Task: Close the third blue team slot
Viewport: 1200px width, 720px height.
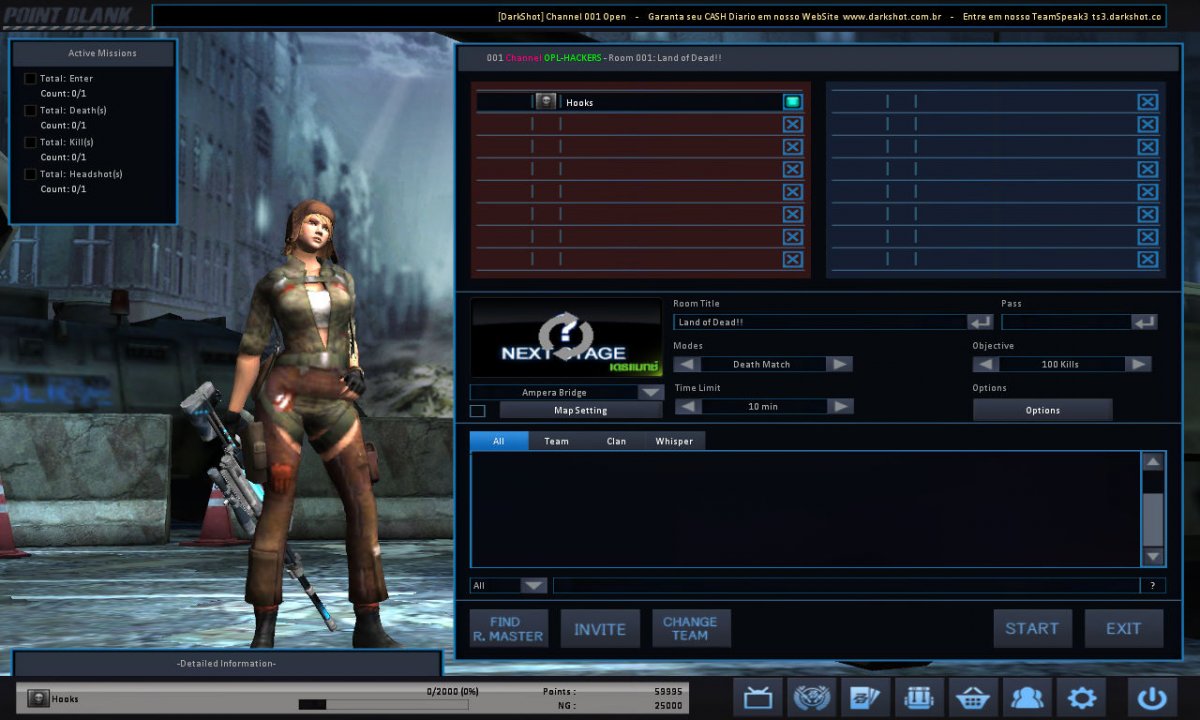Action: pos(1147,147)
